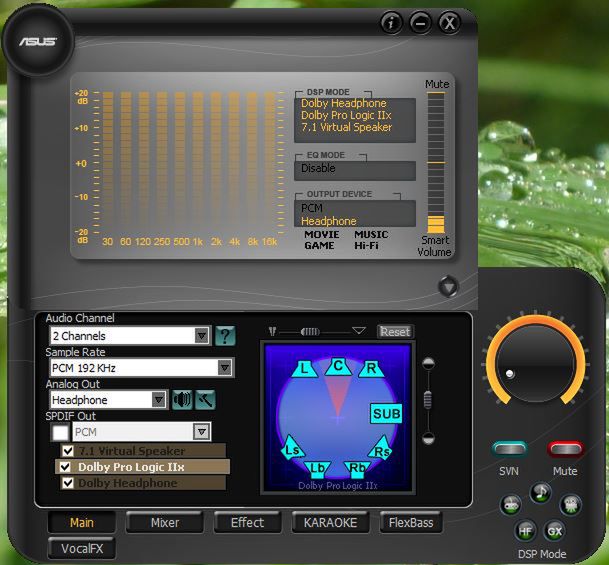Toggle the red Mute switch
This screenshot has width=609, height=565.
(x=565, y=449)
